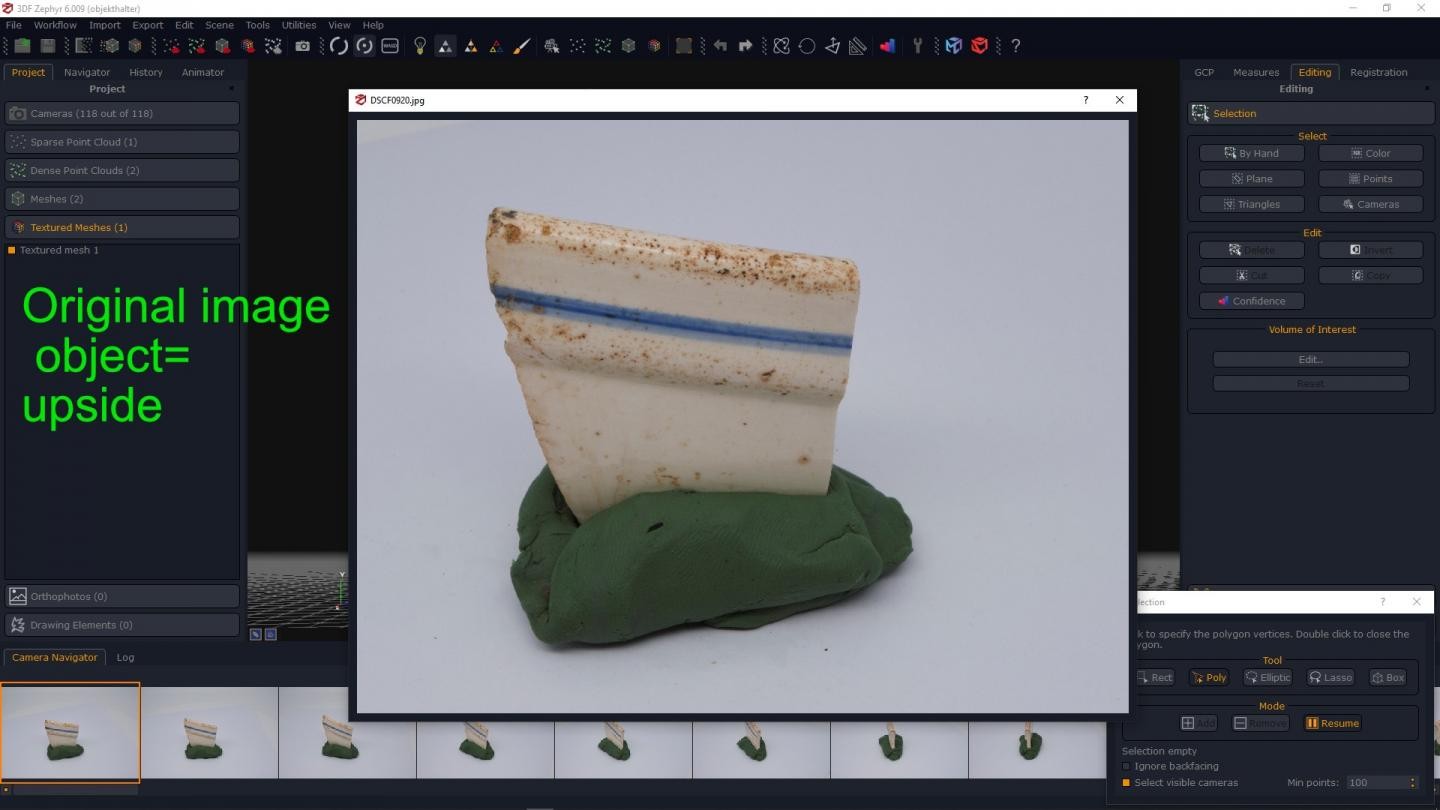
Task: Expand the Dense Point Clouds (2) section
Action: pyautogui.click(x=122, y=170)
